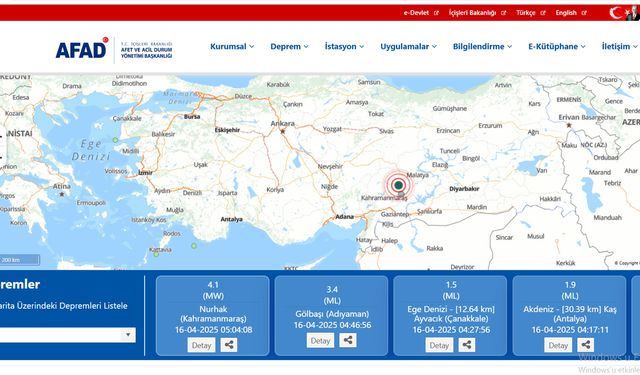Share the Kaş 1.9 earthquake
This screenshot has height=375, width=640.
(x=585, y=345)
